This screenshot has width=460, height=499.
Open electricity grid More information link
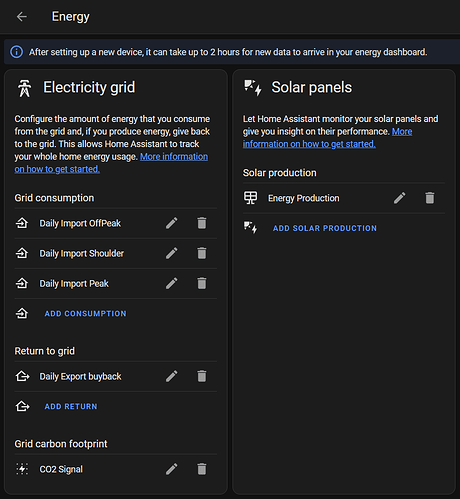click(111, 163)
